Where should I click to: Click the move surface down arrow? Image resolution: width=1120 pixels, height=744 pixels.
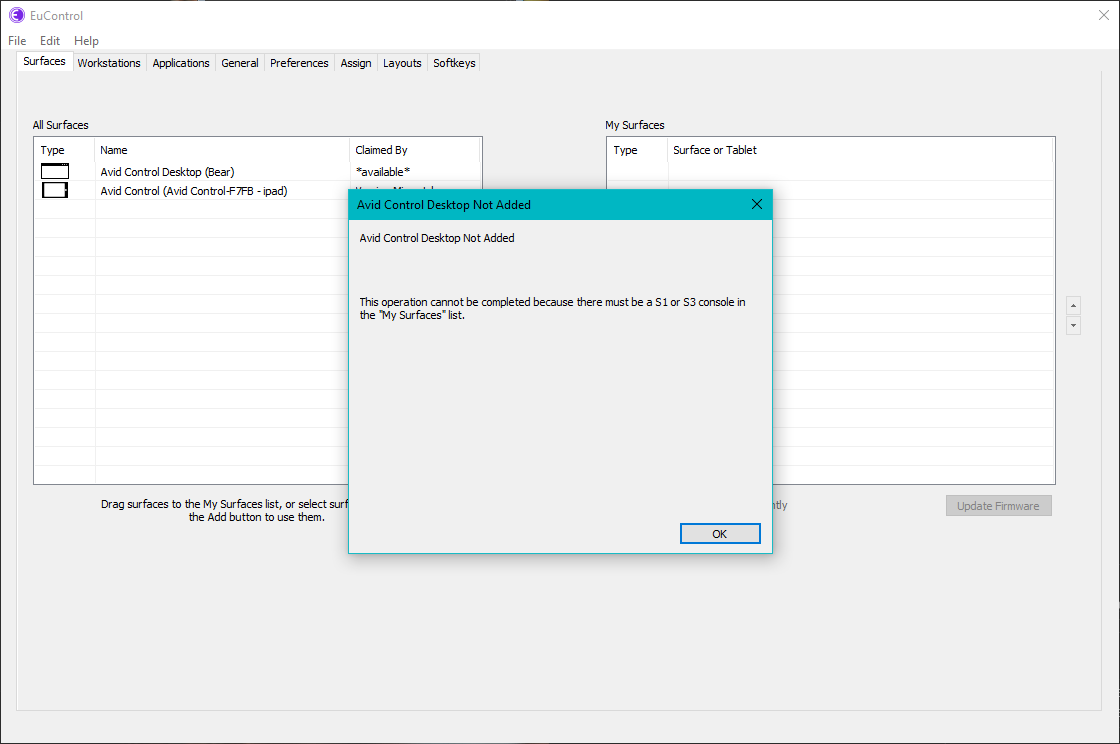point(1073,326)
